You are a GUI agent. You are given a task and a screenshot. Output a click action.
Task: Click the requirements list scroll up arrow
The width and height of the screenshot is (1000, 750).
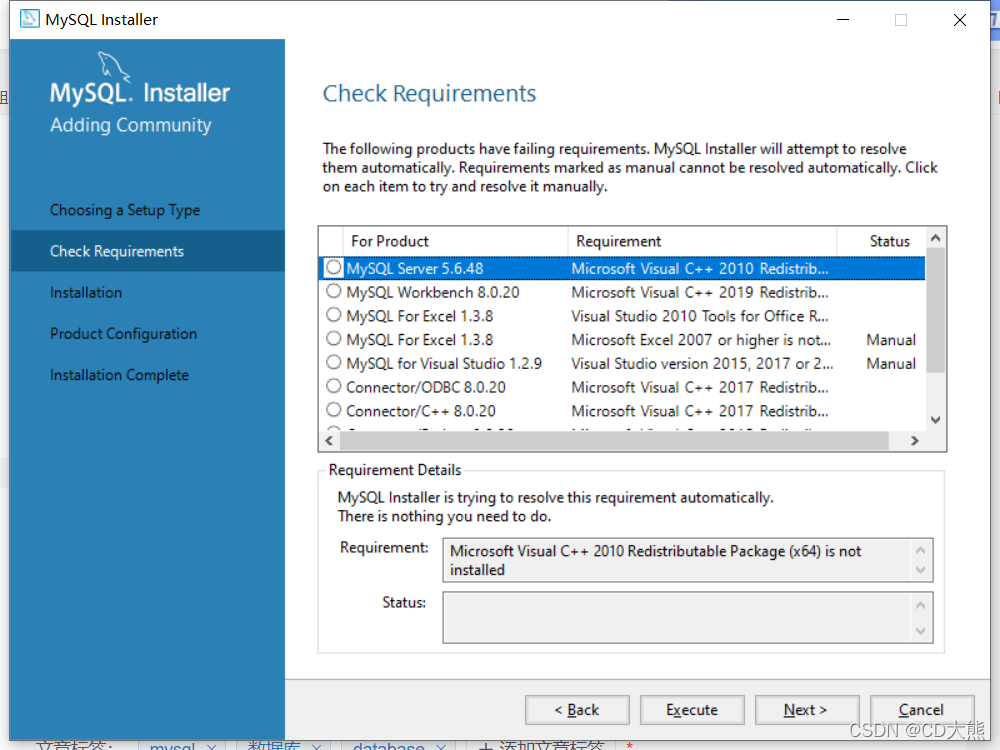coord(936,238)
